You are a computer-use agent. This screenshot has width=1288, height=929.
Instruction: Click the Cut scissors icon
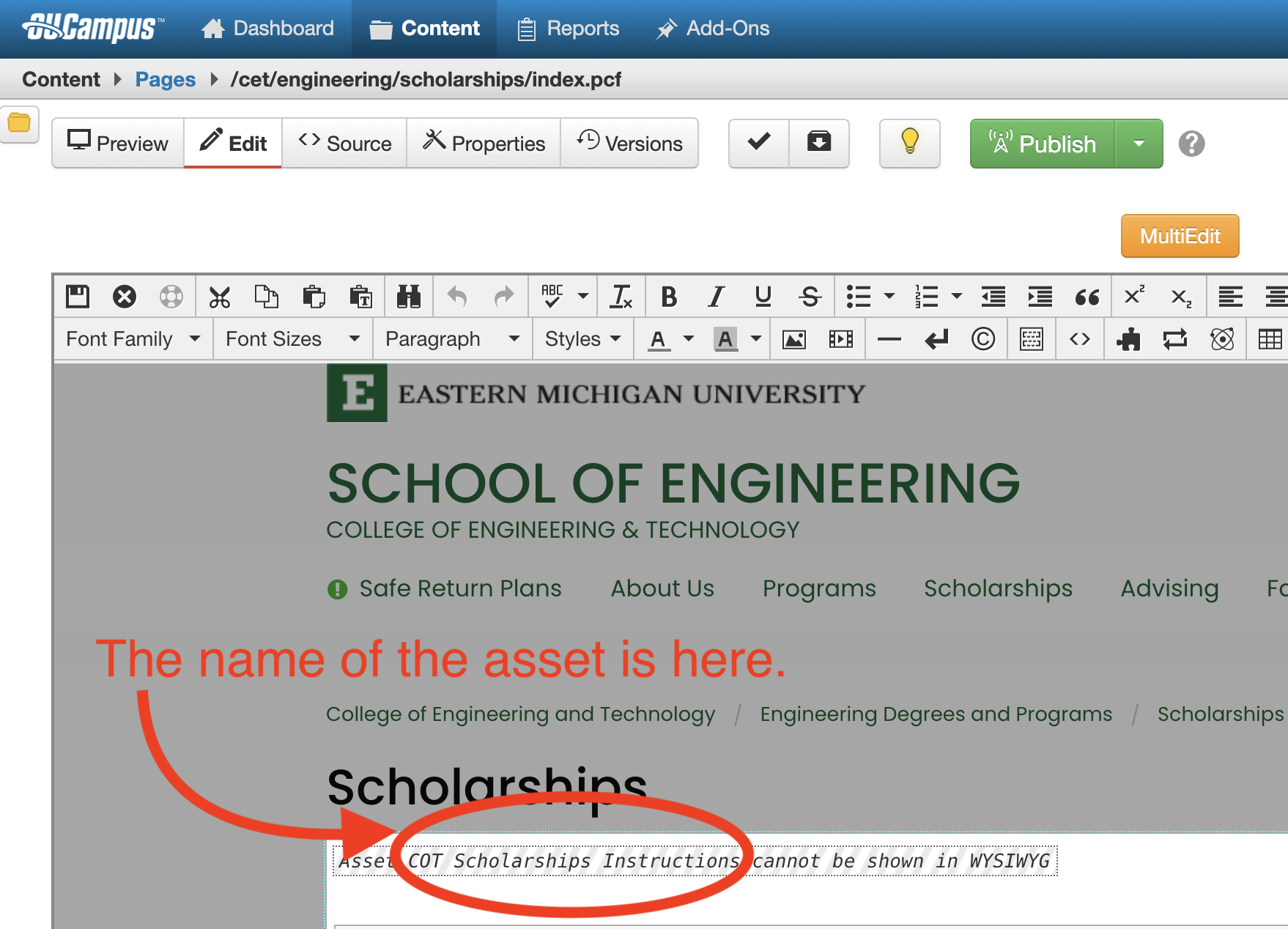pos(220,297)
